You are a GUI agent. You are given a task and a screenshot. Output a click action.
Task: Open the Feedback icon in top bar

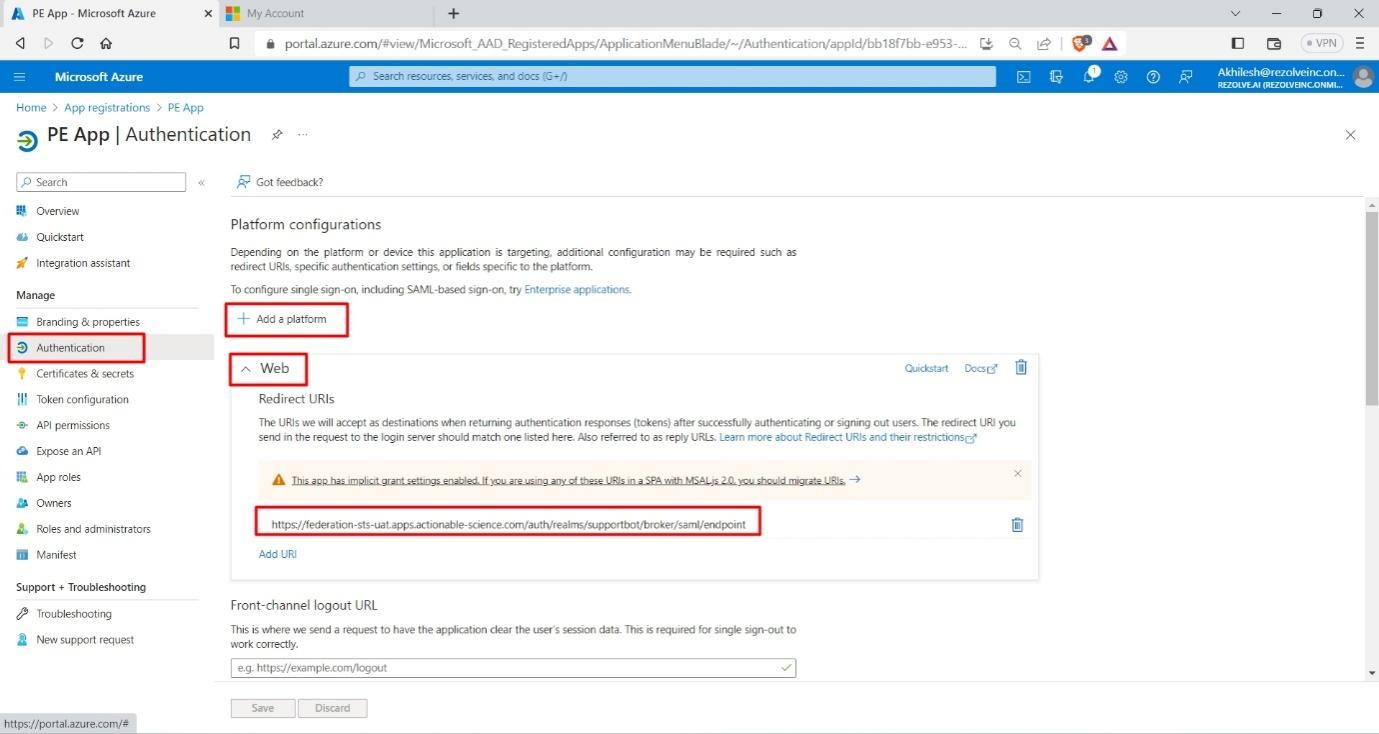pos(1186,77)
